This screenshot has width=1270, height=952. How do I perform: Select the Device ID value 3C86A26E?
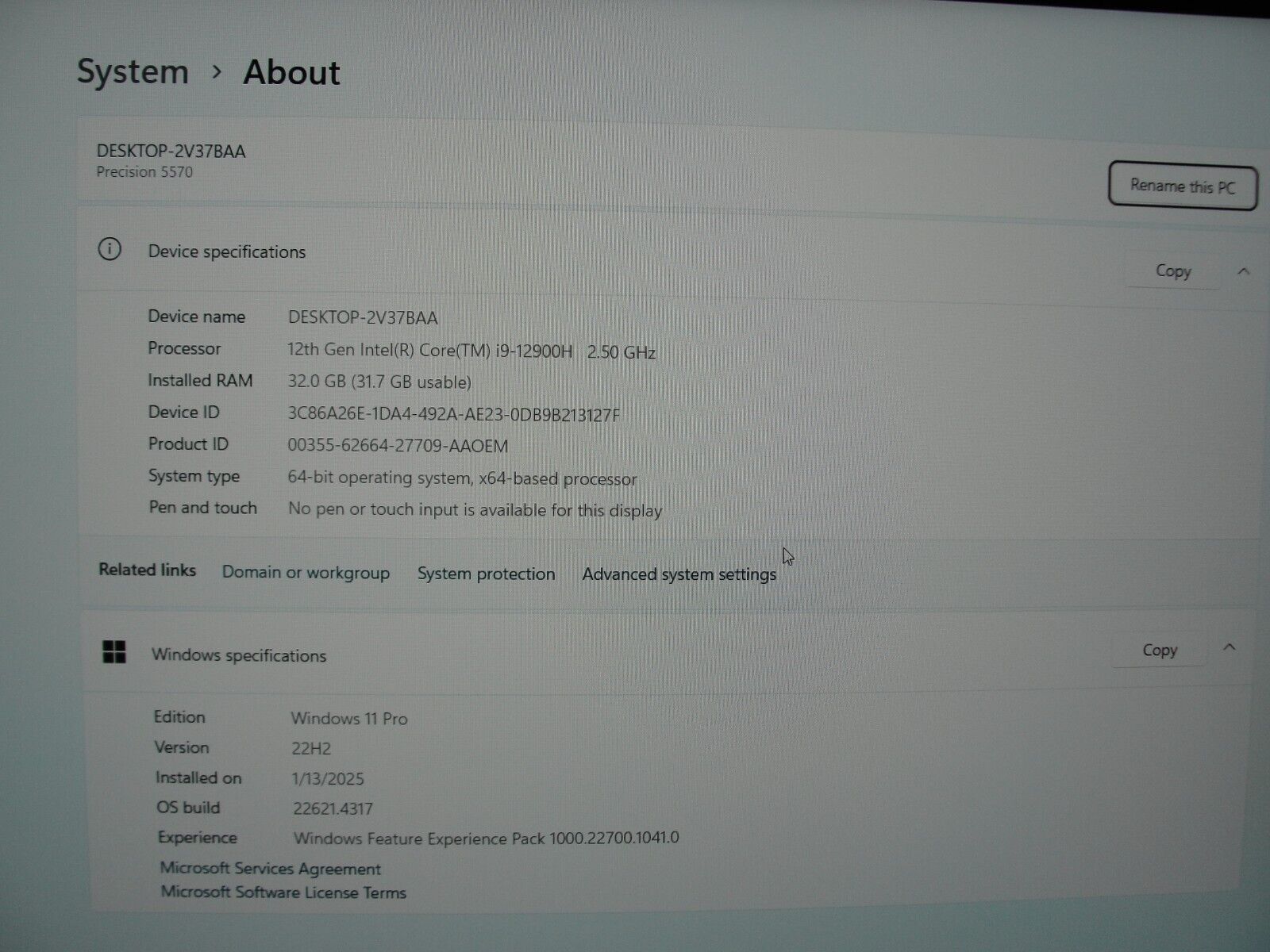coord(454,415)
